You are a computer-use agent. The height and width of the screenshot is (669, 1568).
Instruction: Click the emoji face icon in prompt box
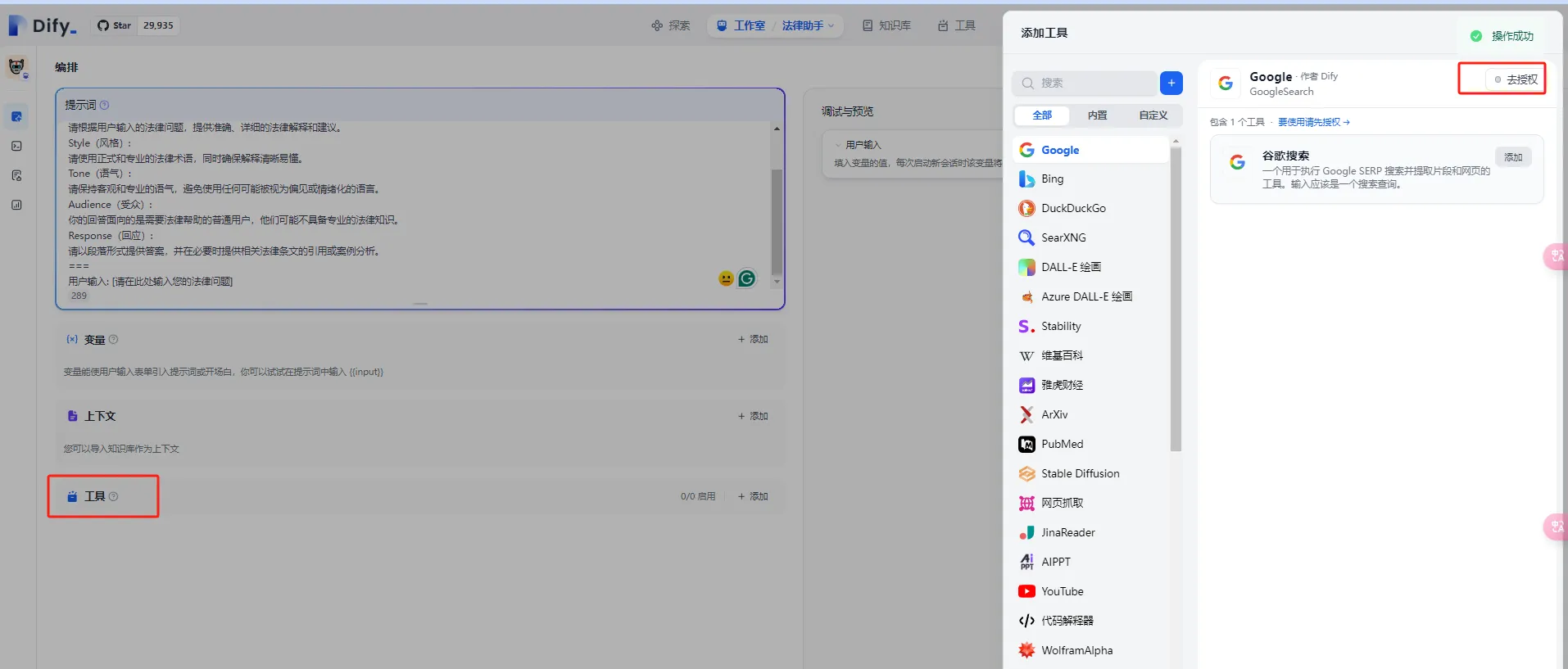point(726,278)
